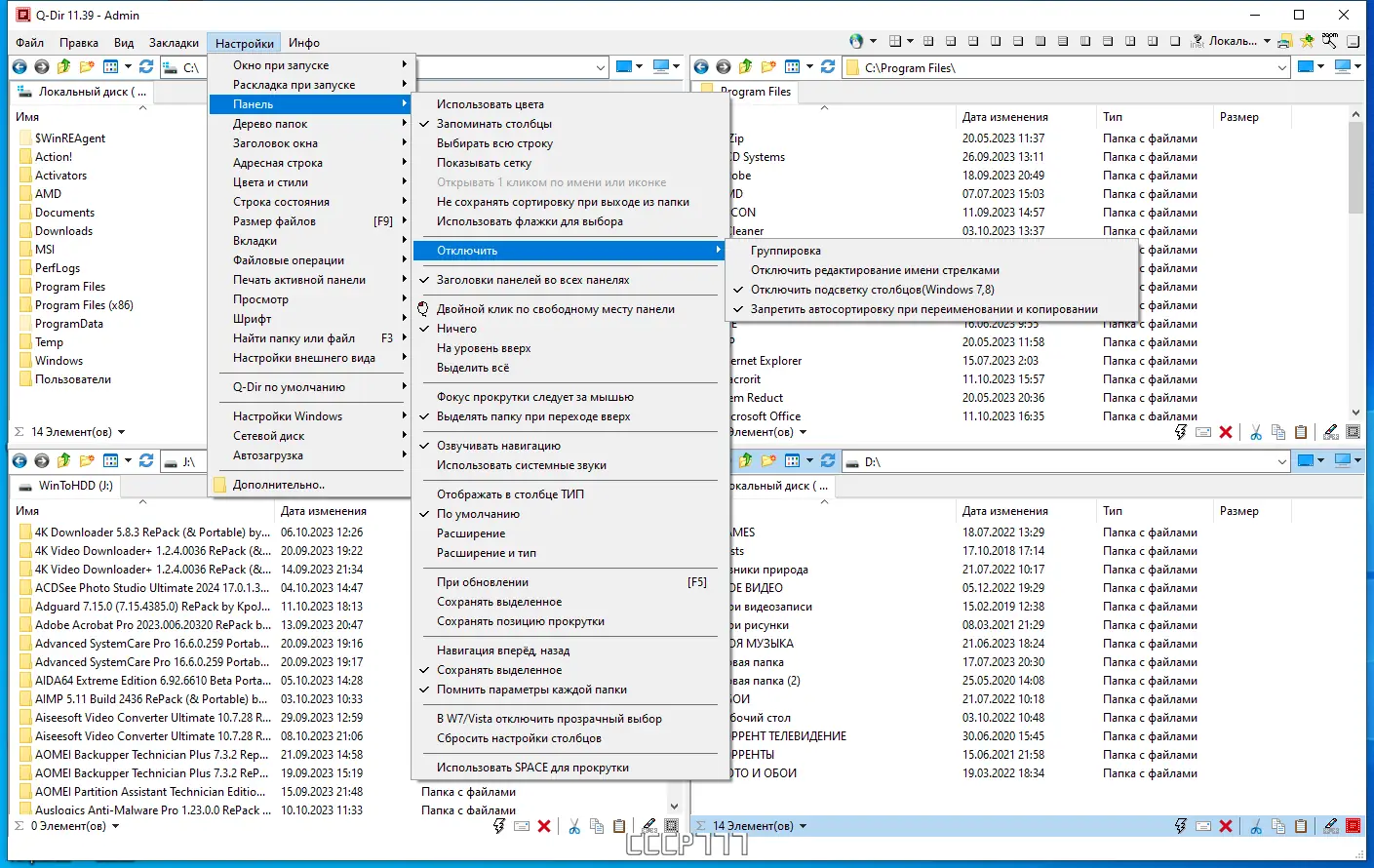The width and height of the screenshot is (1374, 868).
Task: Open the print icon in main toolbar
Action: (x=1285, y=41)
